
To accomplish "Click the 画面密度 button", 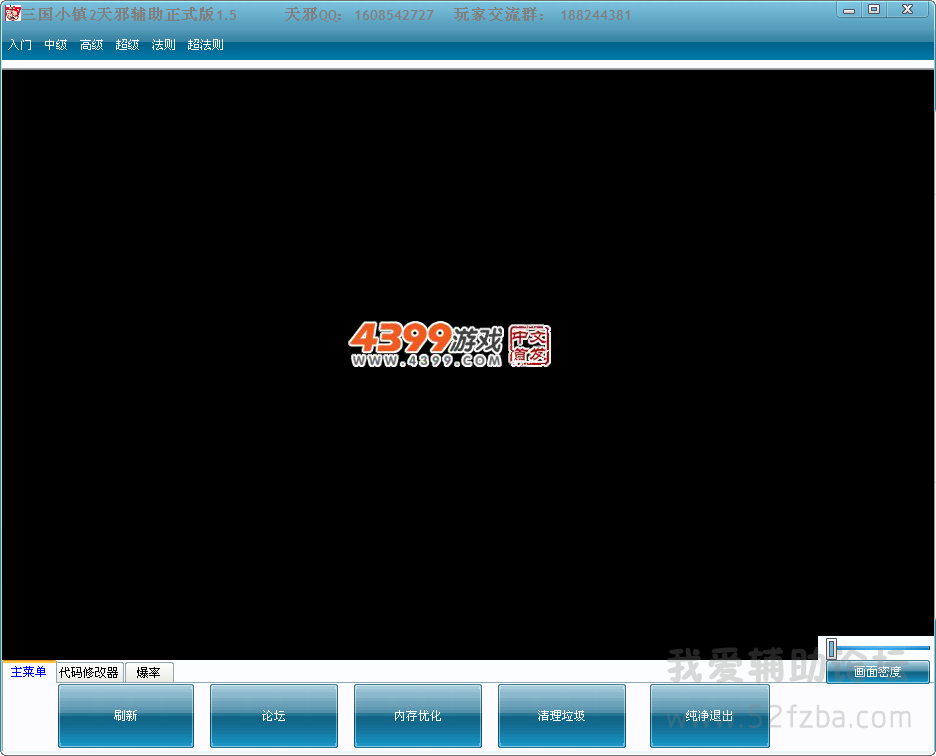I will point(878,672).
